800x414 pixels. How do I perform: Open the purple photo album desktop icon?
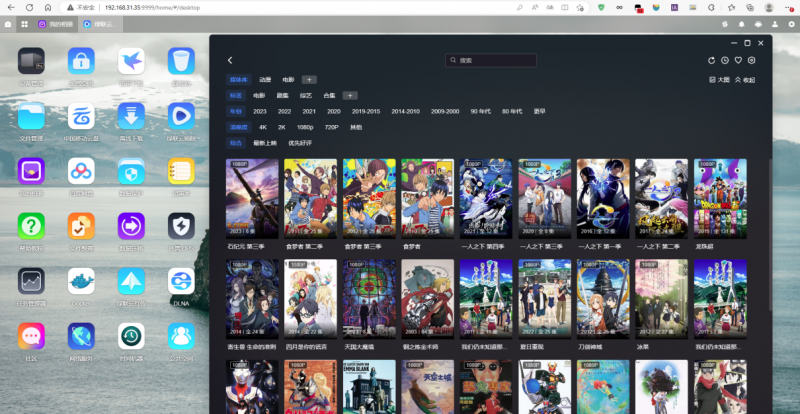click(31, 171)
